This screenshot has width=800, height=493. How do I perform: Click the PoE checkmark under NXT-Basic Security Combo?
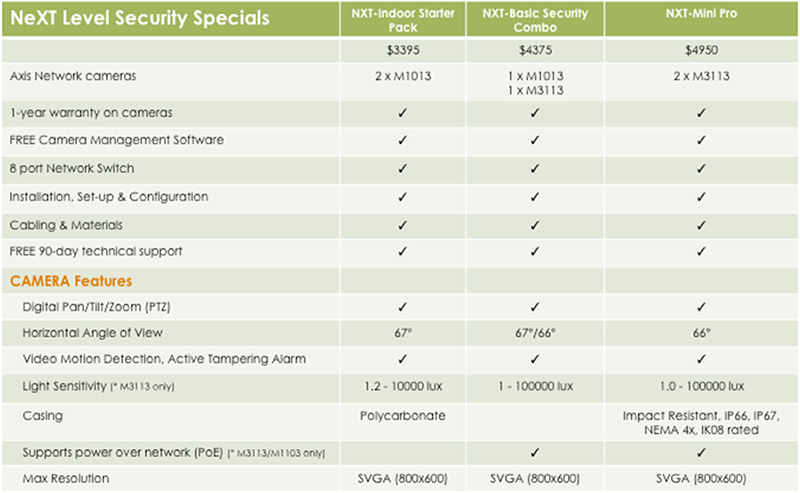pyautogui.click(x=535, y=453)
